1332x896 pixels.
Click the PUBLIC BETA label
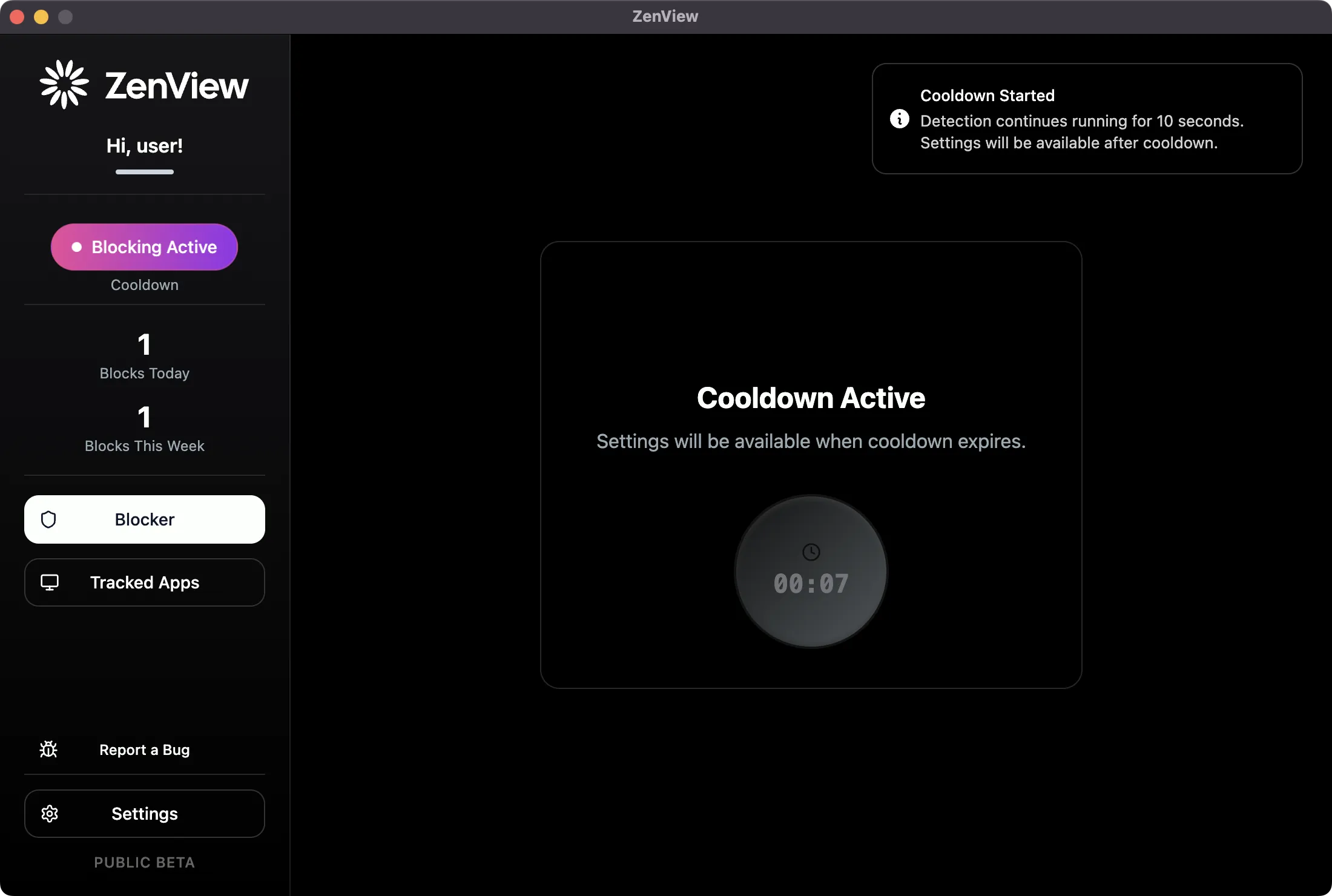click(144, 862)
